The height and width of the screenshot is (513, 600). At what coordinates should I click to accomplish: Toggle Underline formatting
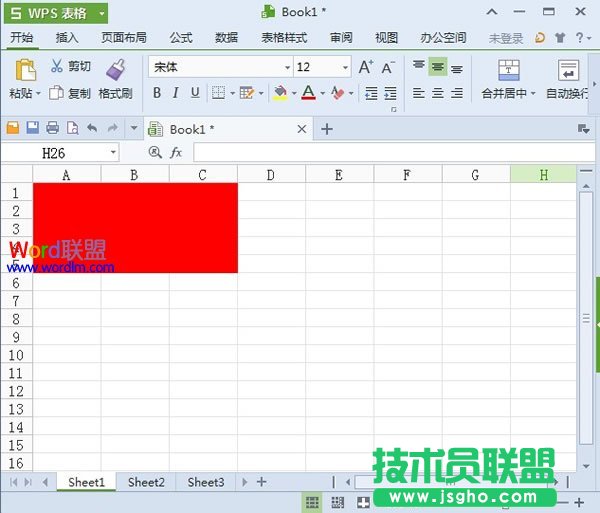[x=195, y=93]
